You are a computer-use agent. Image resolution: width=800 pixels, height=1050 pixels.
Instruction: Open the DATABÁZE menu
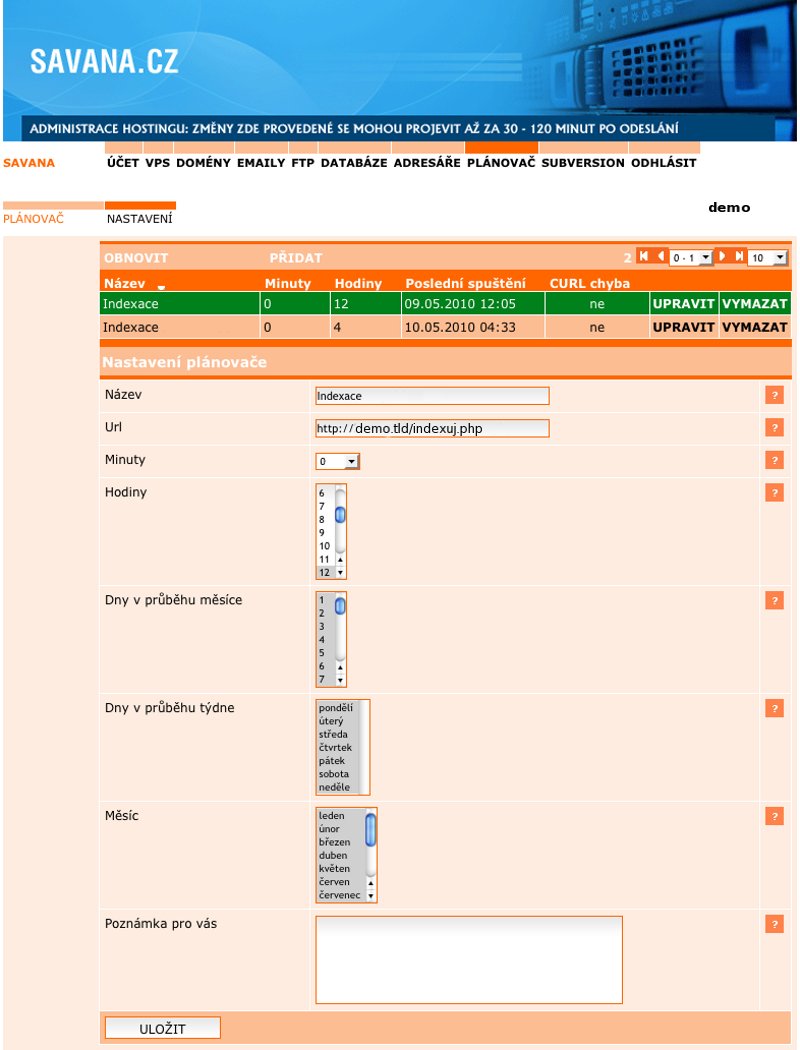(354, 163)
